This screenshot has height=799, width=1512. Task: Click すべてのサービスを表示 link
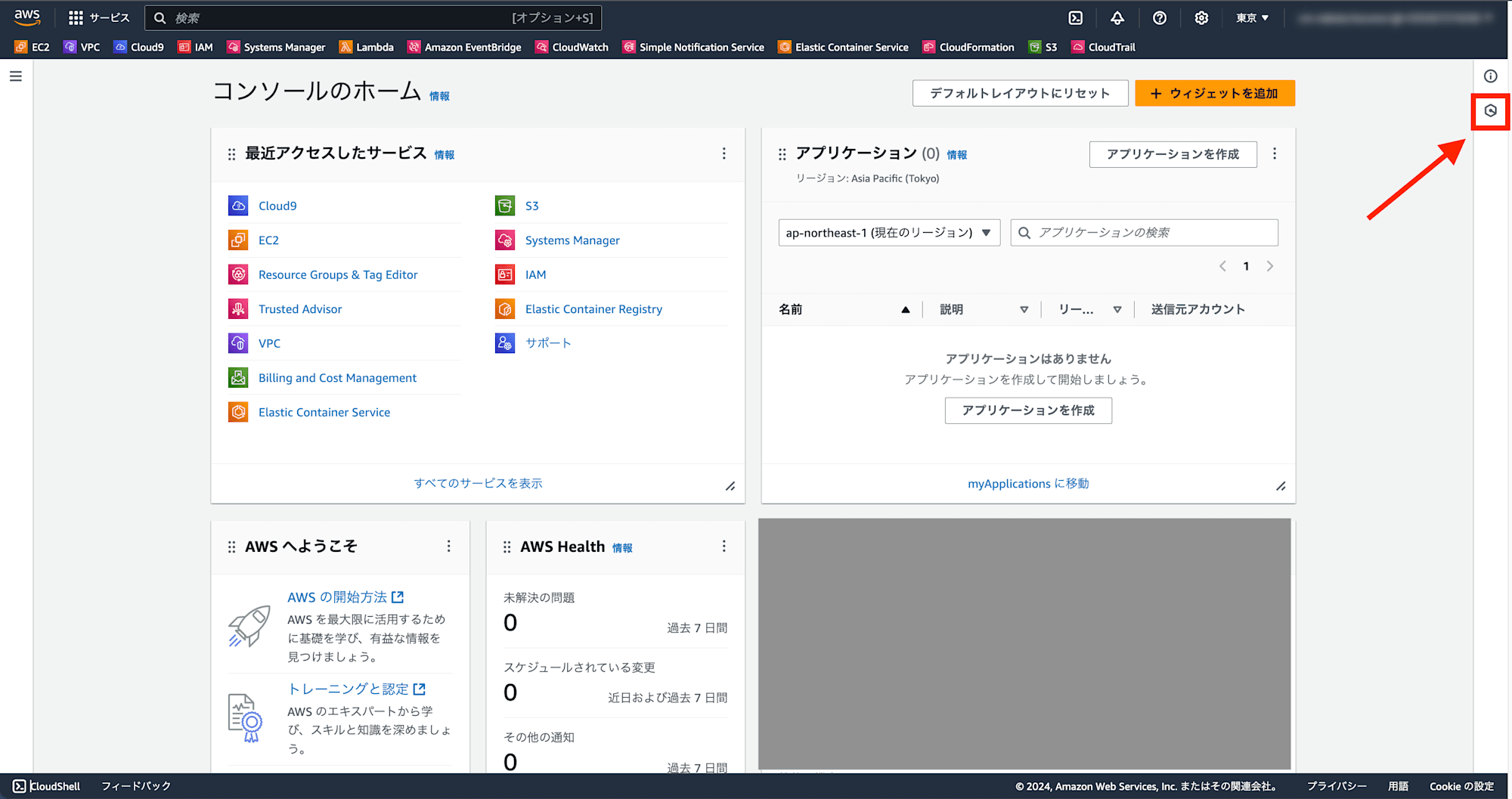[x=478, y=483]
